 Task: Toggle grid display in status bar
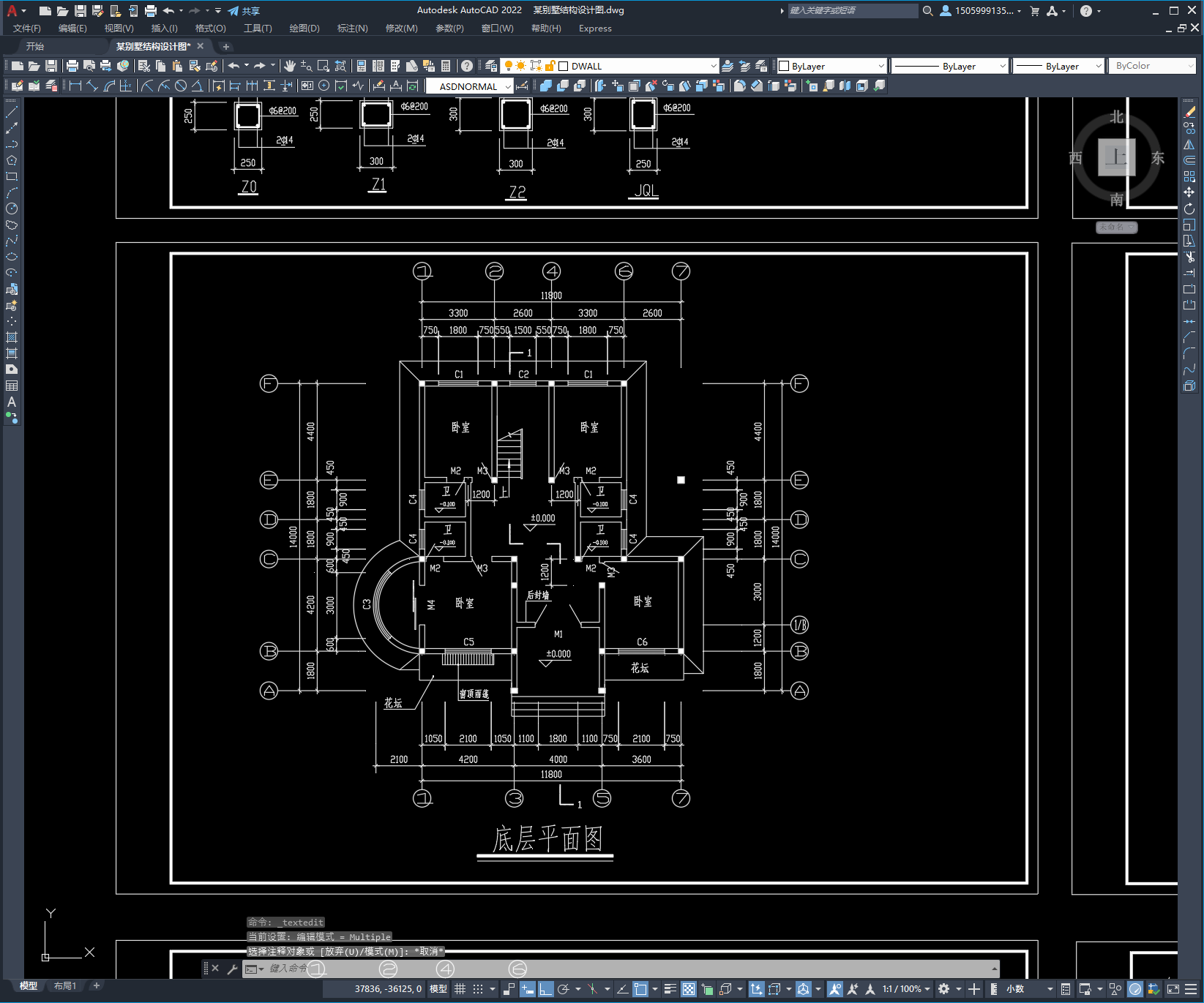point(460,989)
